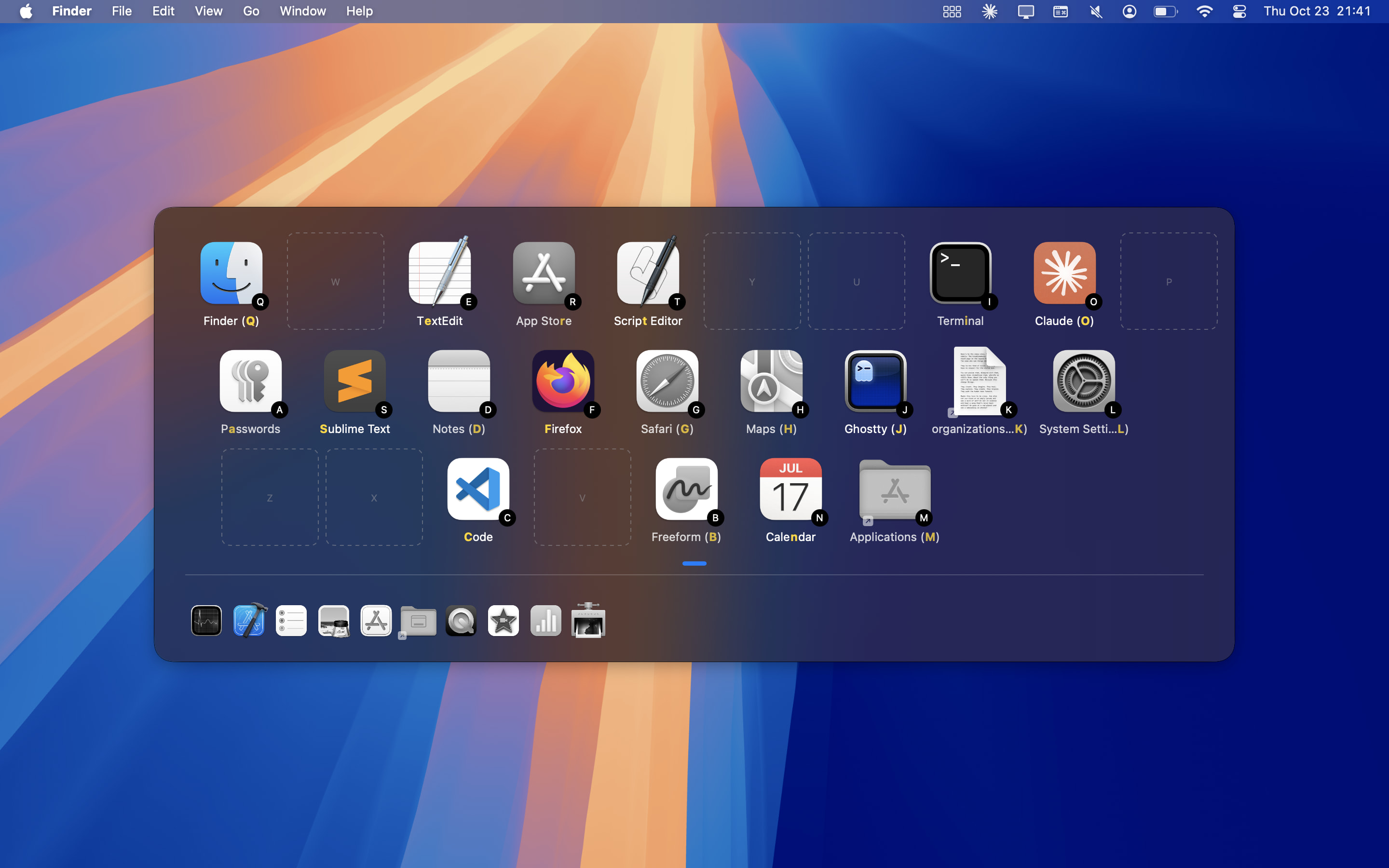This screenshot has height=868, width=1389.
Task: Open Control Center toggles in menu bar
Action: (x=1239, y=12)
